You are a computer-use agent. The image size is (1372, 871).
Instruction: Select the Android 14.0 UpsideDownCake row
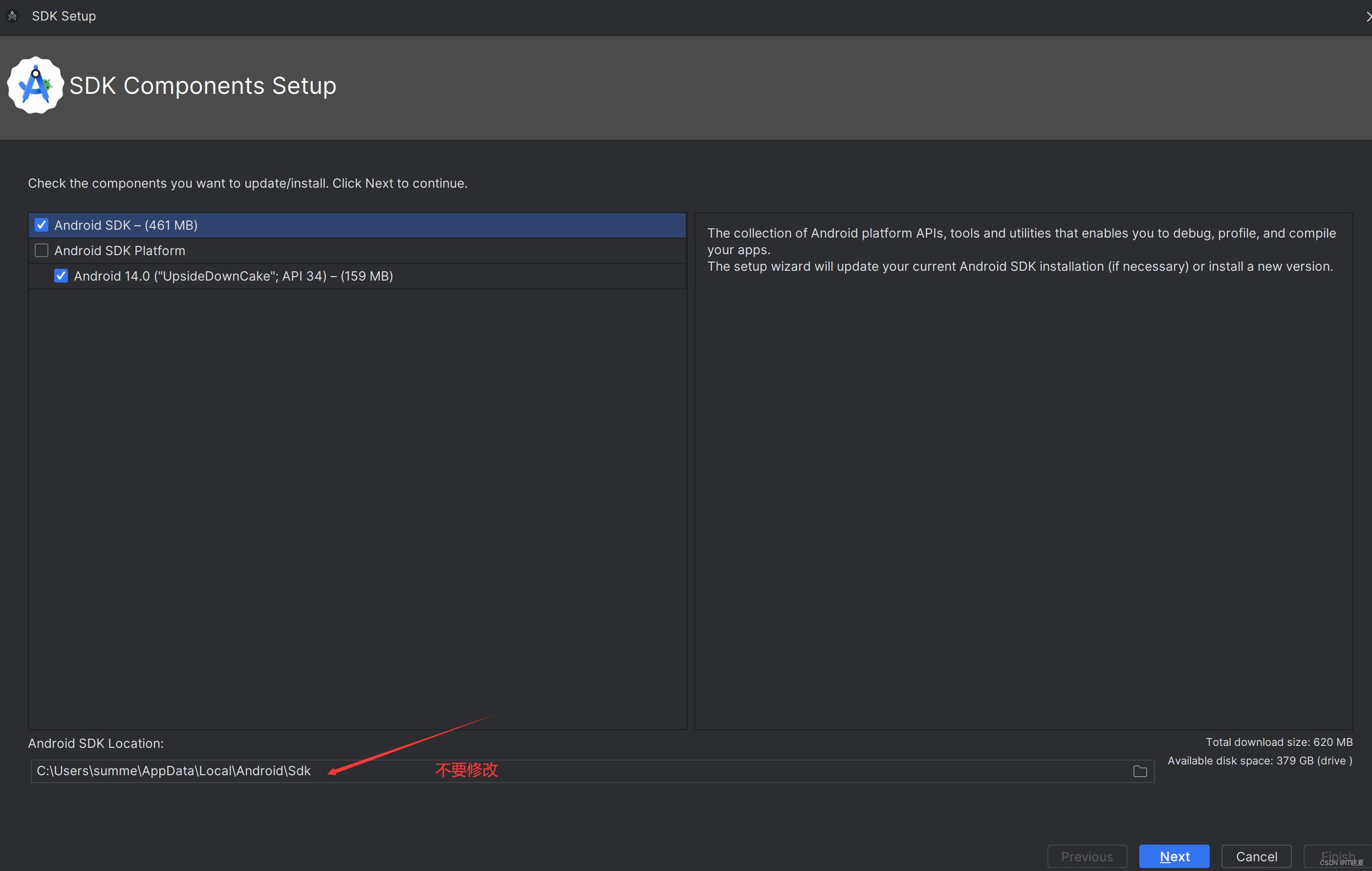pyautogui.click(x=357, y=276)
